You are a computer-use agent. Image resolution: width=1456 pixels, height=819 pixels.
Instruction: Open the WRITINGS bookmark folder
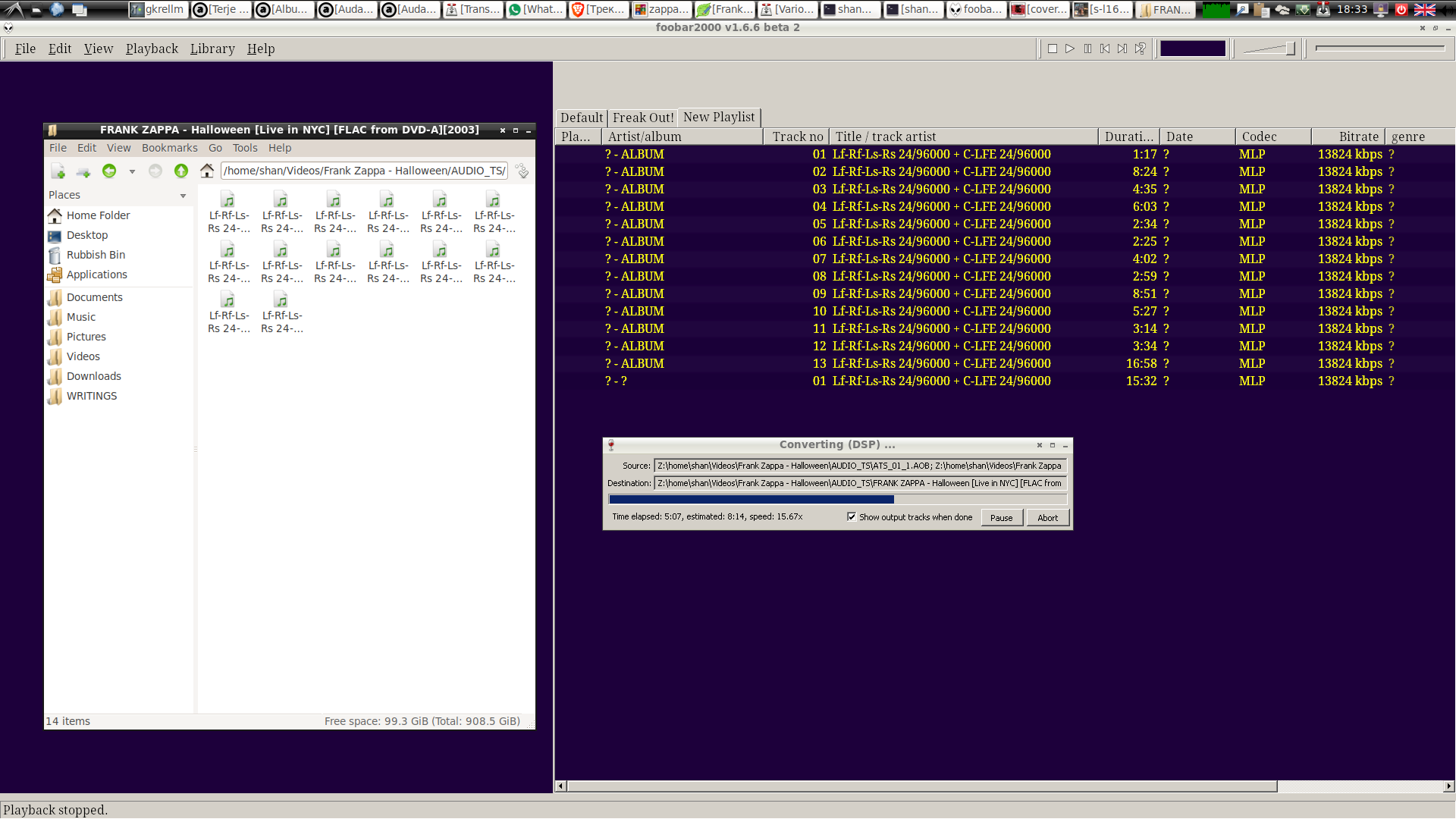[x=91, y=396]
